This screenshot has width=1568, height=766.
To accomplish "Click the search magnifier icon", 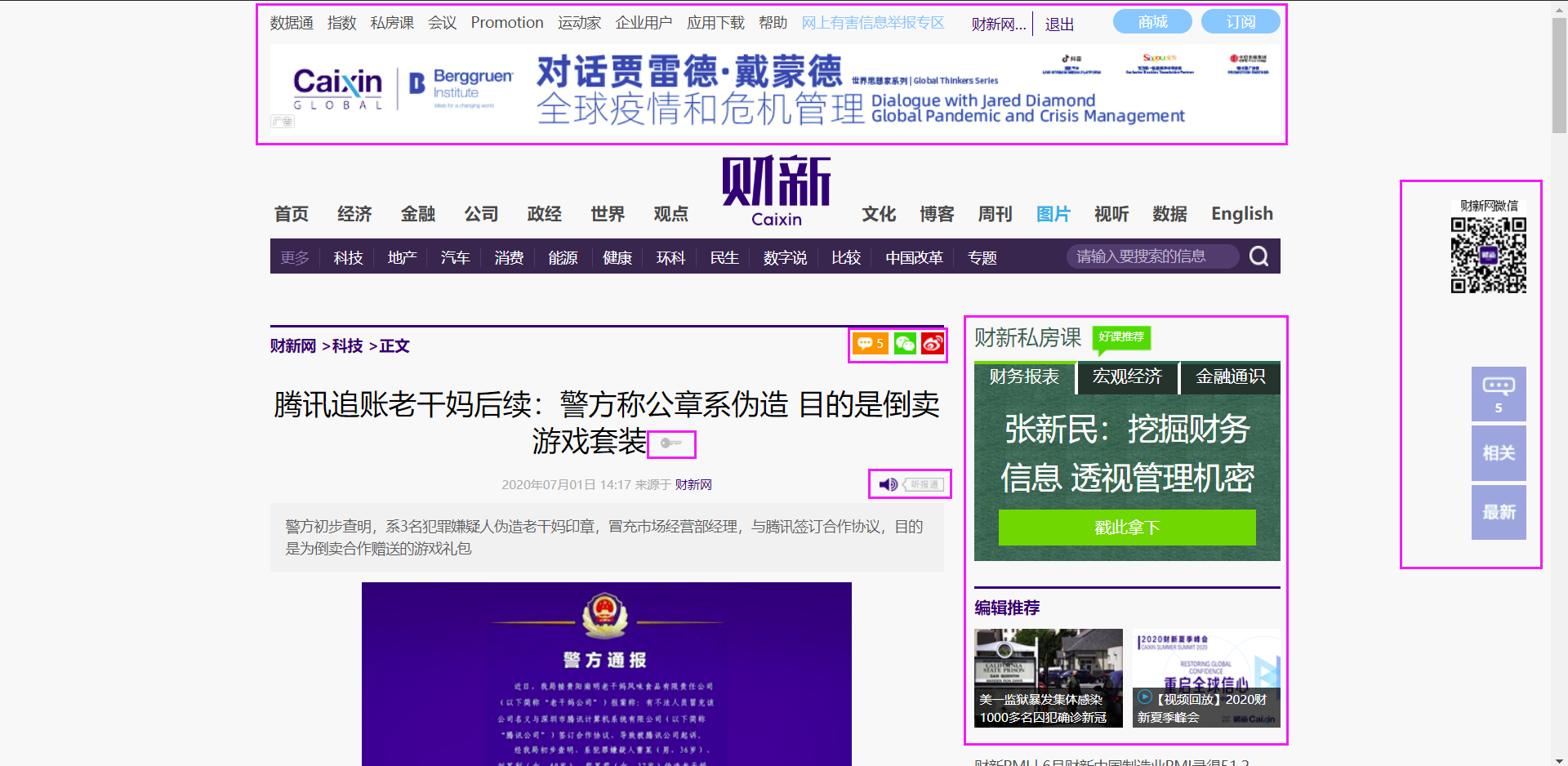I will 1258,256.
